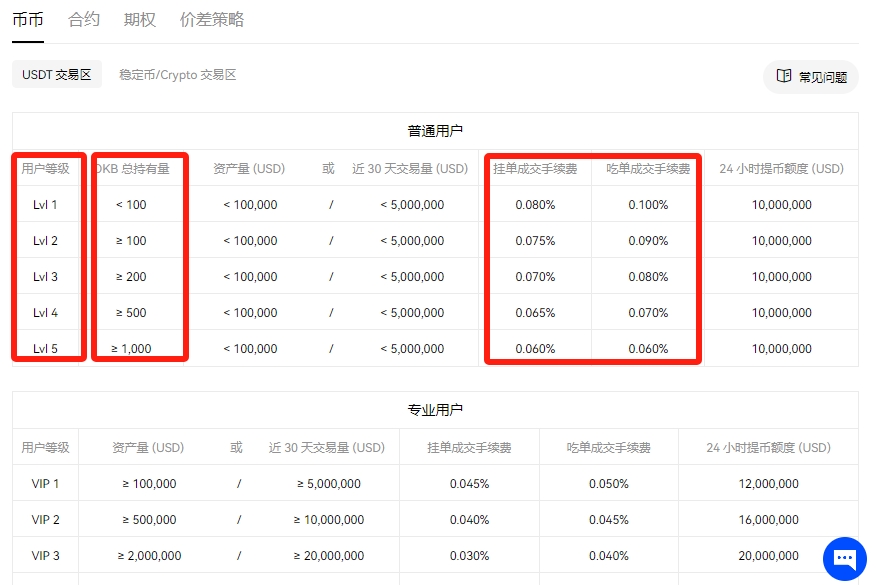877x585 pixels.
Task: Click VIP 3 trading volume ≥ 20,000,000
Action: tap(329, 556)
